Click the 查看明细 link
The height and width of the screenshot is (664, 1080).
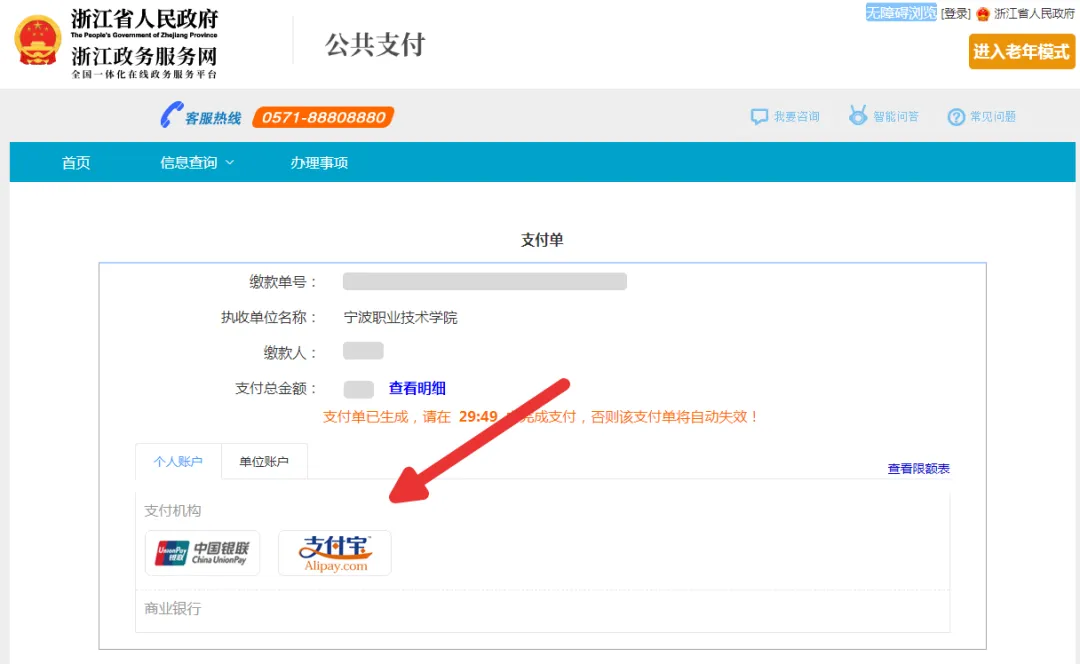pos(417,389)
